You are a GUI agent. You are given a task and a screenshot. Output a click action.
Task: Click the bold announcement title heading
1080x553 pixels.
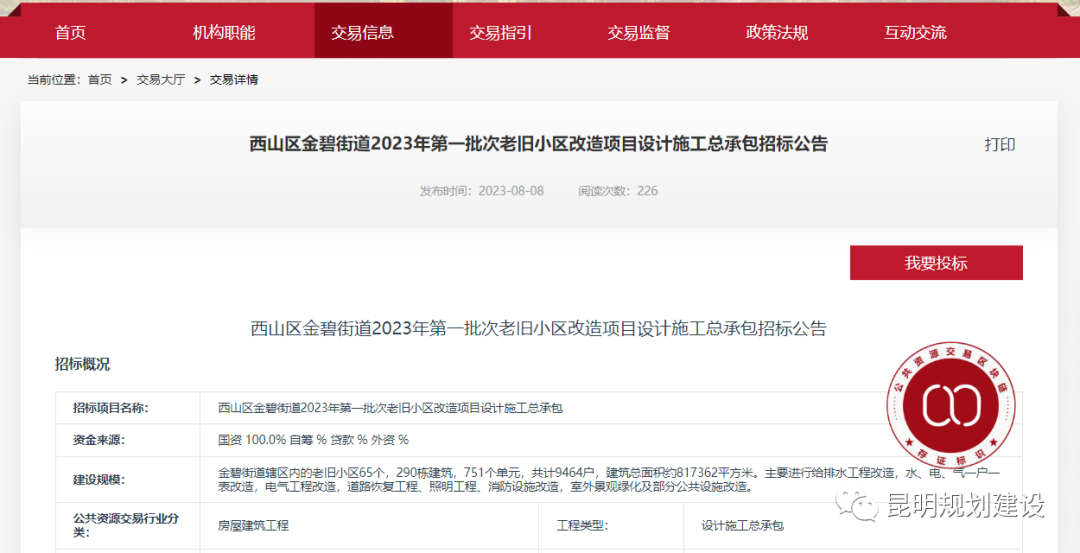[x=538, y=144]
